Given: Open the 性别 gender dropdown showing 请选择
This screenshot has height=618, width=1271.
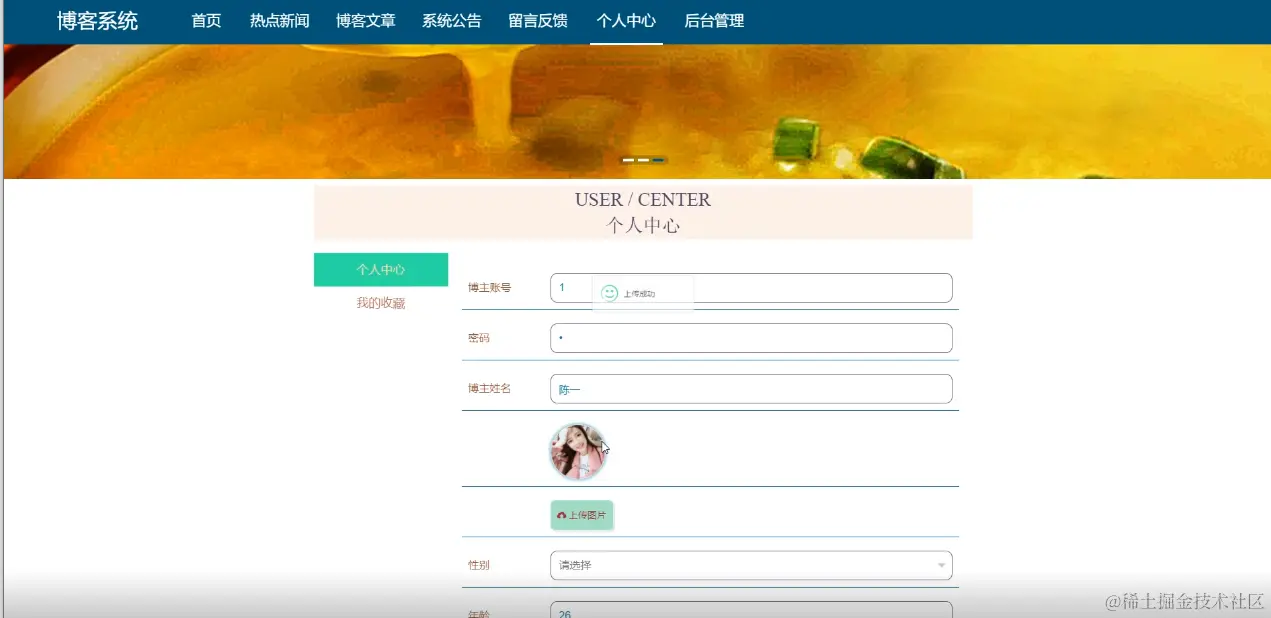Looking at the screenshot, I should (x=751, y=565).
